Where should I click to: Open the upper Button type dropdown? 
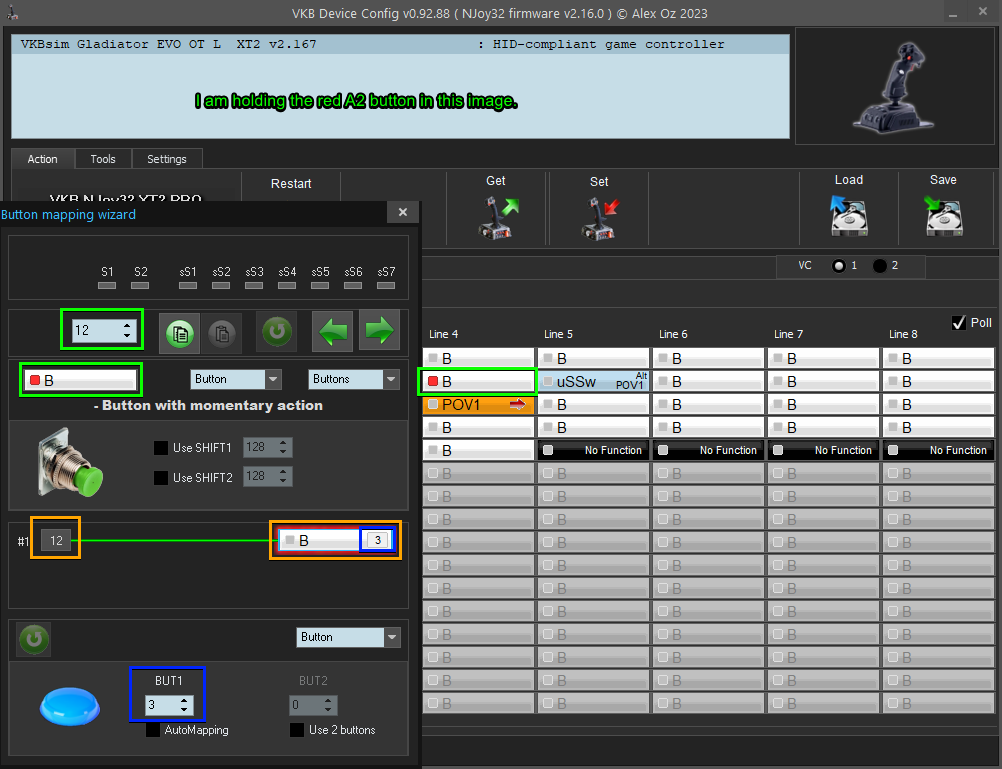273,380
